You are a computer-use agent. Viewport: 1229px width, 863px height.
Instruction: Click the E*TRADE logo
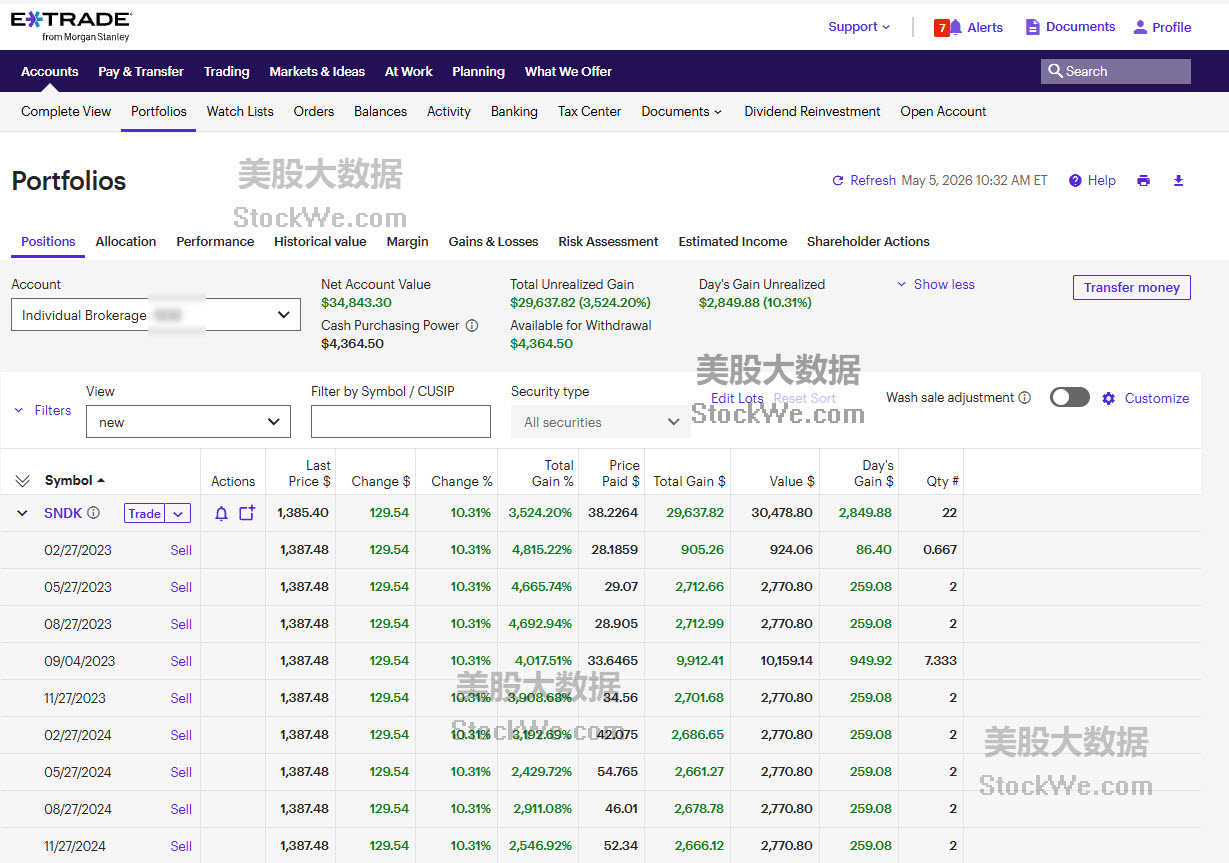pyautogui.click(x=71, y=26)
